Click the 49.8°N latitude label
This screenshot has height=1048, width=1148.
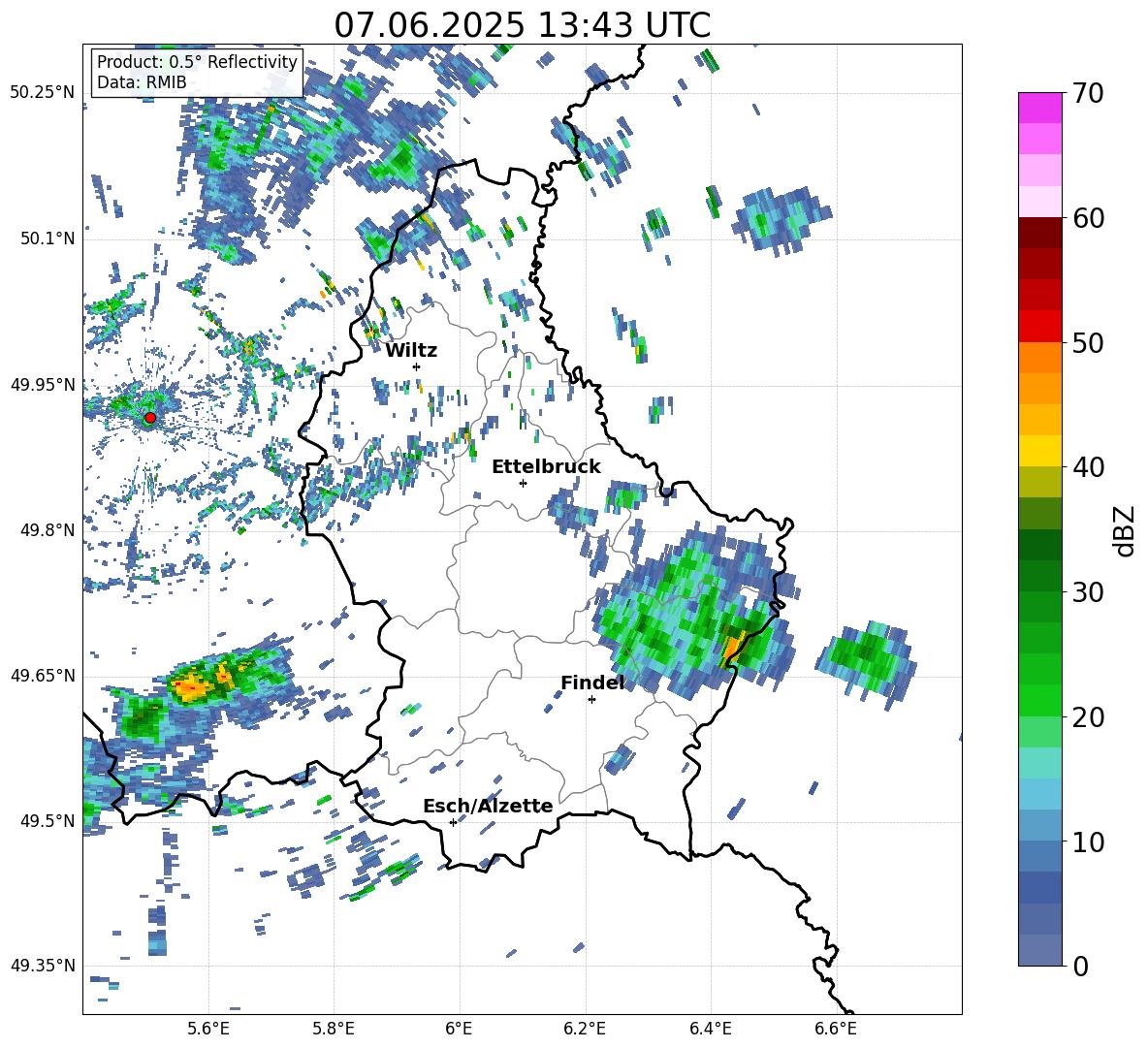coord(48,530)
